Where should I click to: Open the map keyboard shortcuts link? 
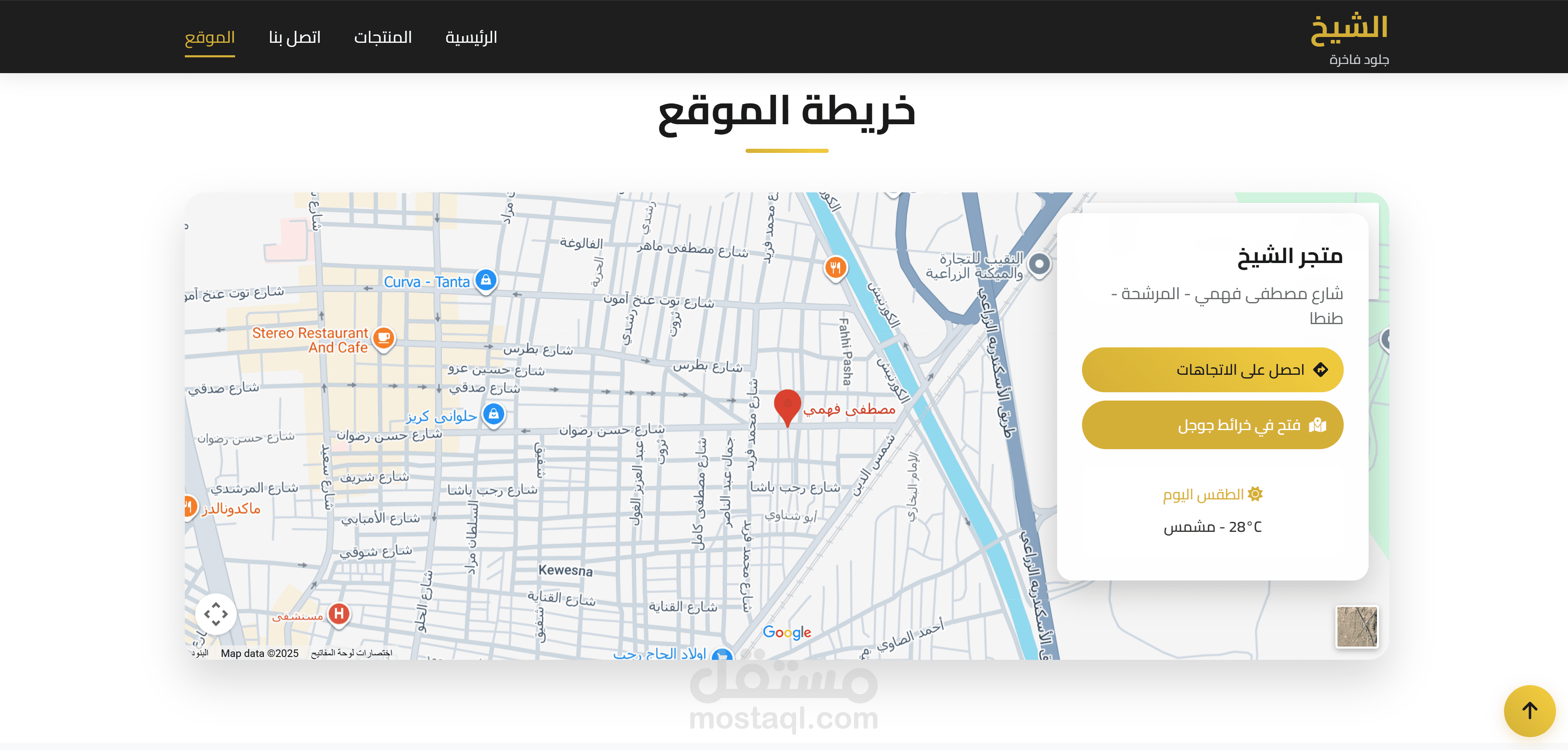pos(352,653)
